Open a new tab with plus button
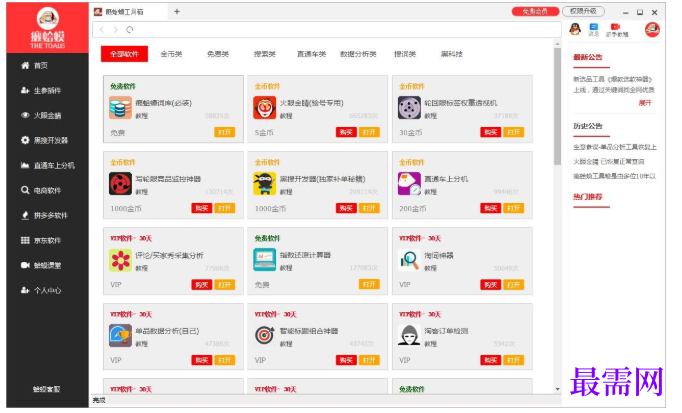Image resolution: width=682 pixels, height=413 pixels. click(177, 12)
